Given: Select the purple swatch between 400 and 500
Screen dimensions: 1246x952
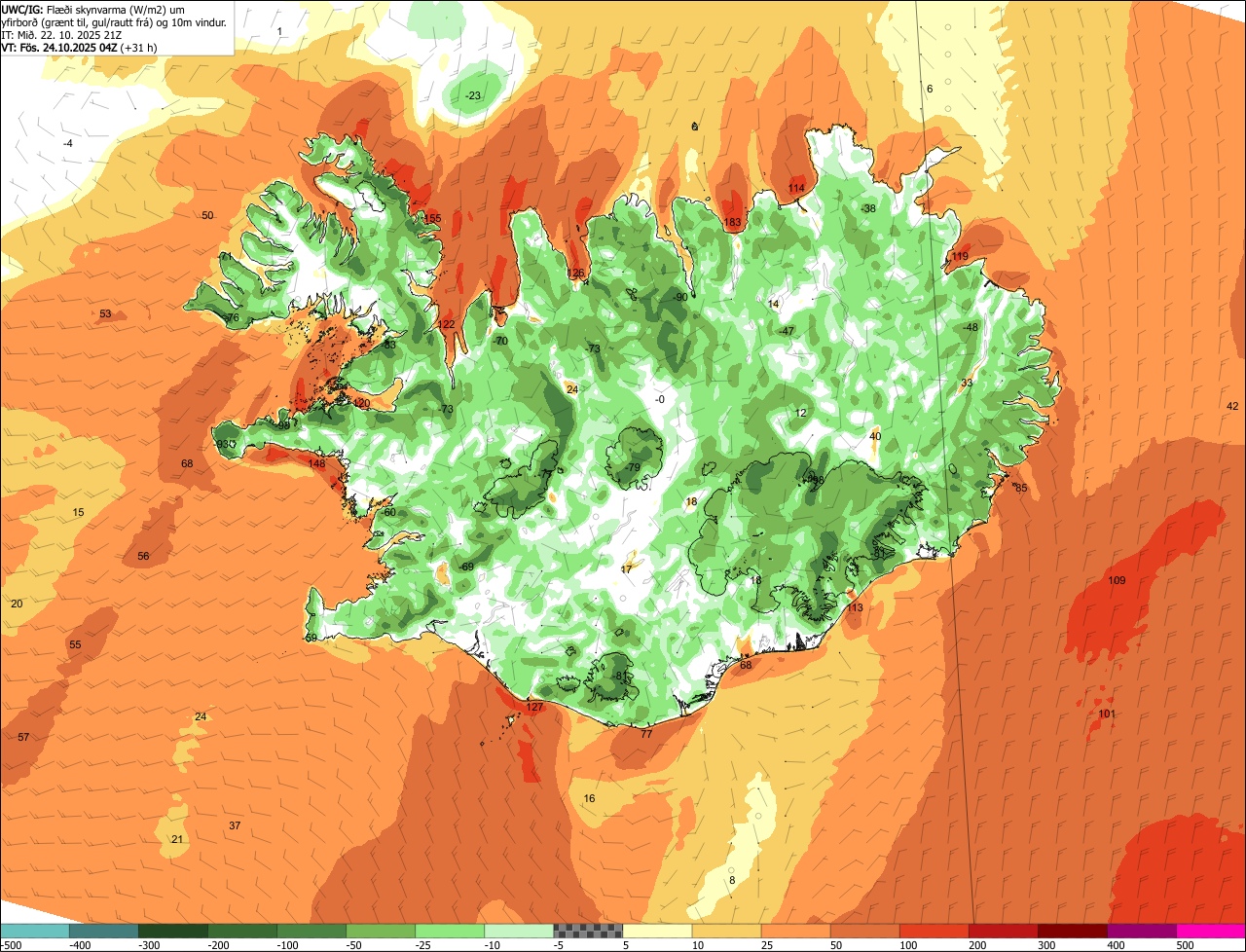Looking at the screenshot, I should pyautogui.click(x=1142, y=931).
